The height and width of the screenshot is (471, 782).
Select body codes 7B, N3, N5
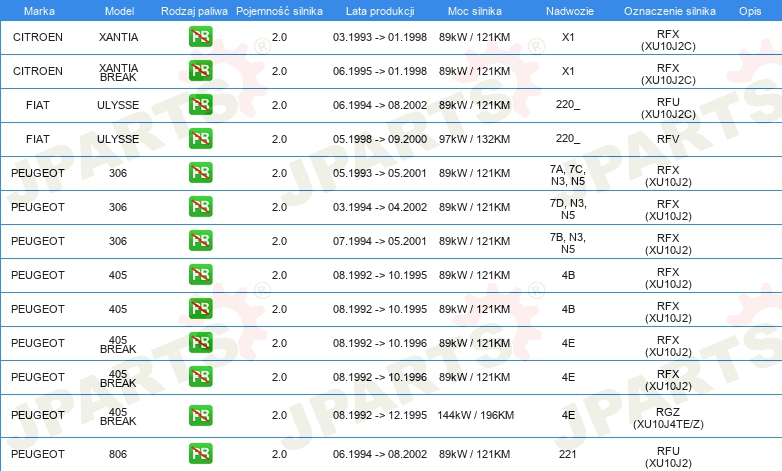tap(568, 243)
